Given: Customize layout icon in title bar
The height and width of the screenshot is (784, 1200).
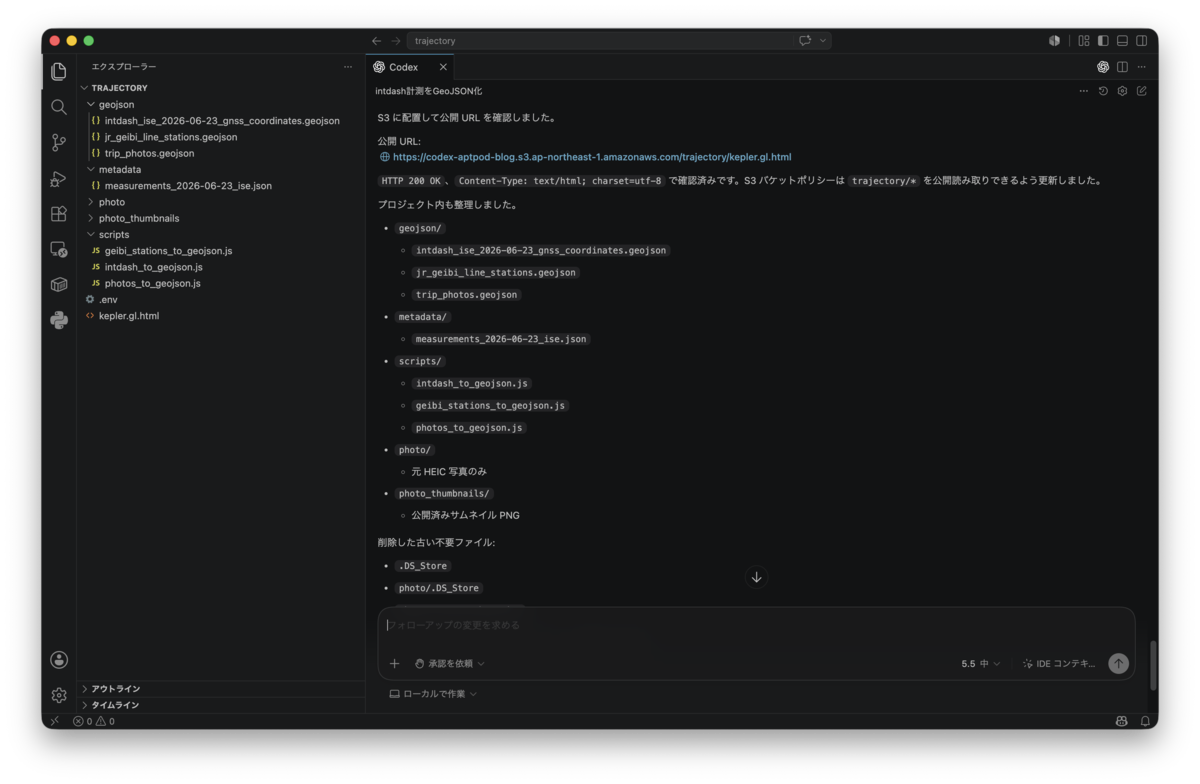Looking at the screenshot, I should [x=1084, y=41].
